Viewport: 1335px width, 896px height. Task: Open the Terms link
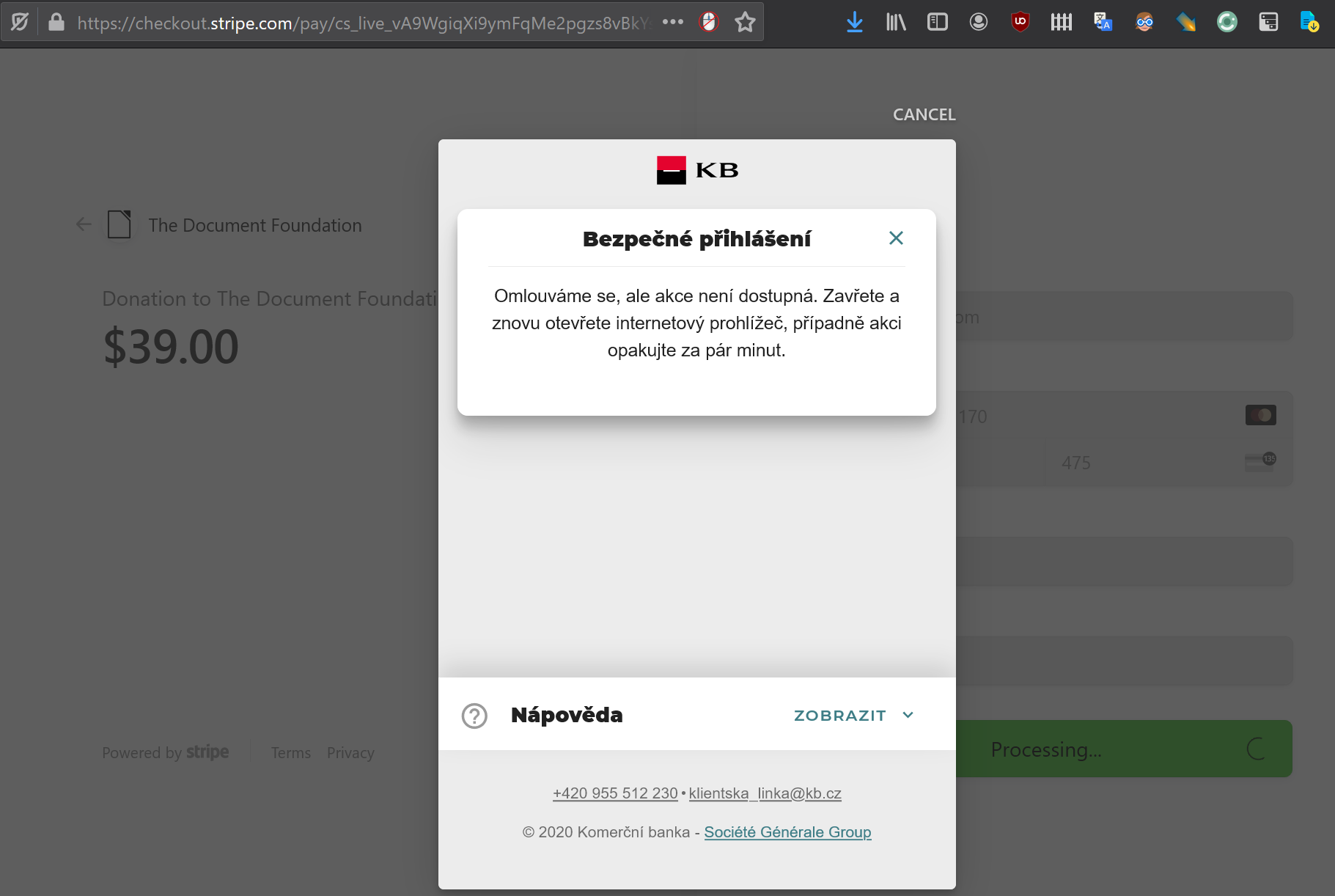(x=291, y=753)
